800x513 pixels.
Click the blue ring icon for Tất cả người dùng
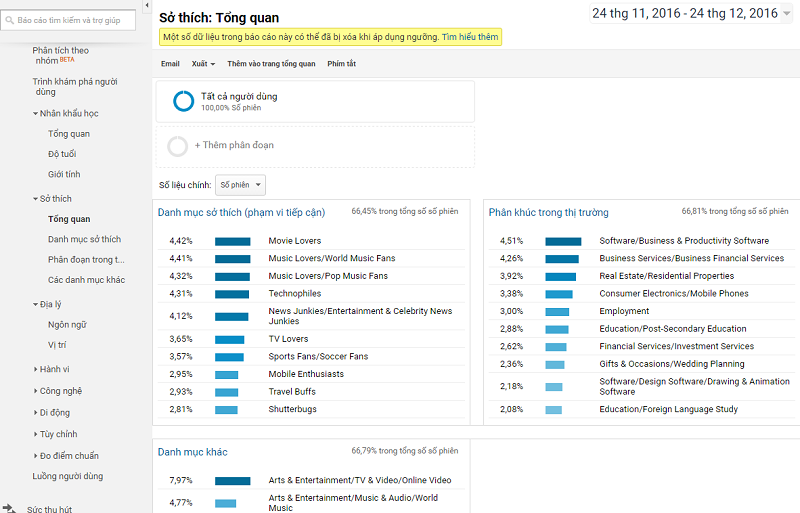(183, 101)
